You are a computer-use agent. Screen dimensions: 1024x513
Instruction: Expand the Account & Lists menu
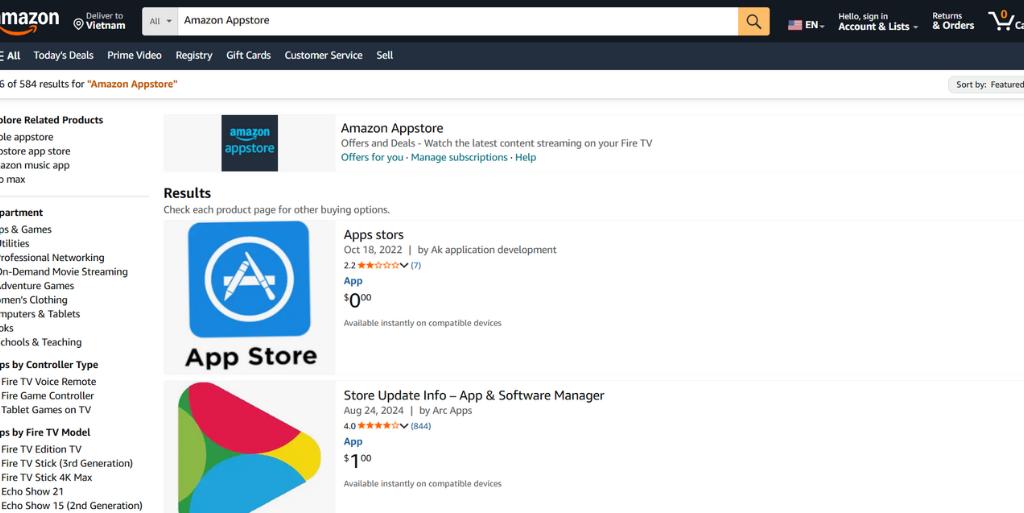pos(878,27)
